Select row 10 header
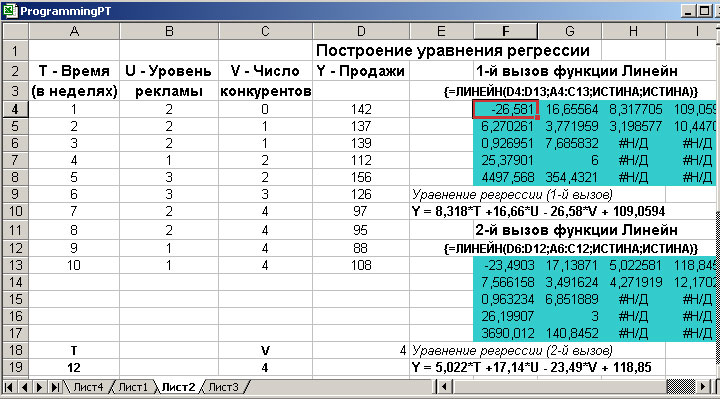This screenshot has height=399, width=720. 15,211
